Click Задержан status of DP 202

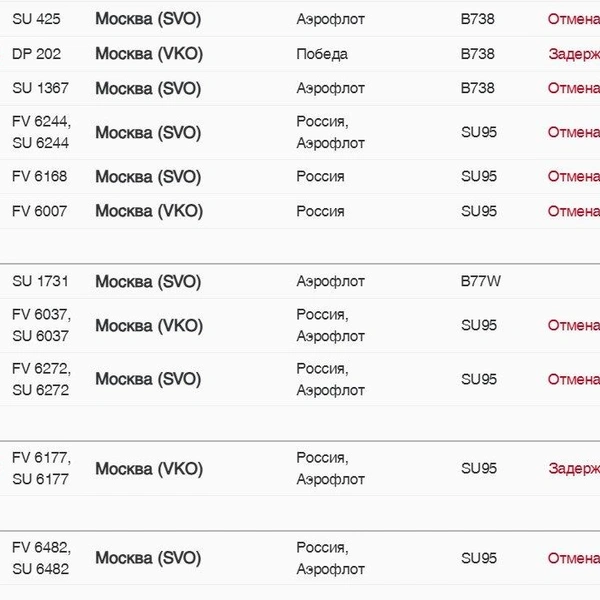coord(574,54)
